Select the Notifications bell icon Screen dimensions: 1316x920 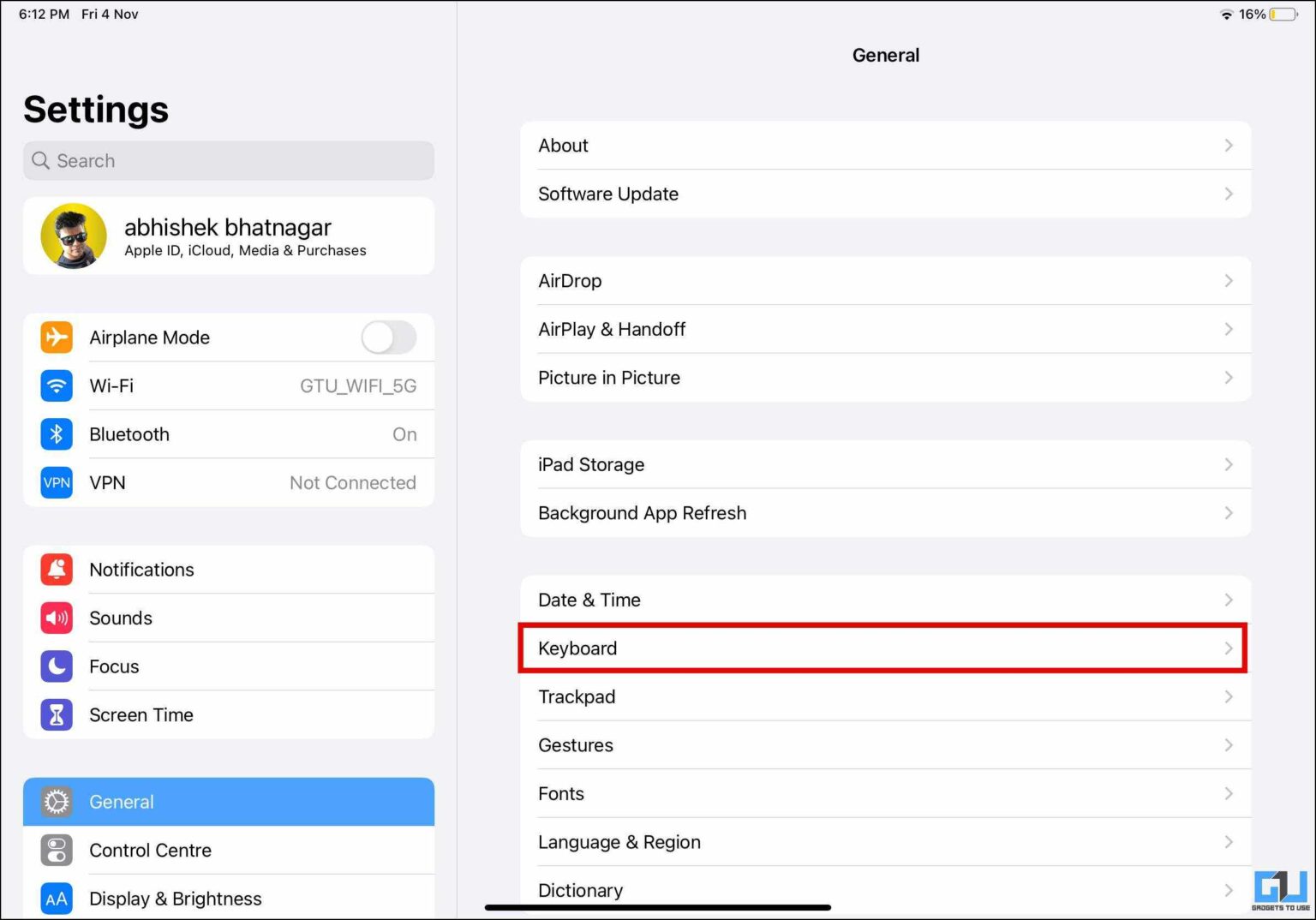(x=56, y=569)
